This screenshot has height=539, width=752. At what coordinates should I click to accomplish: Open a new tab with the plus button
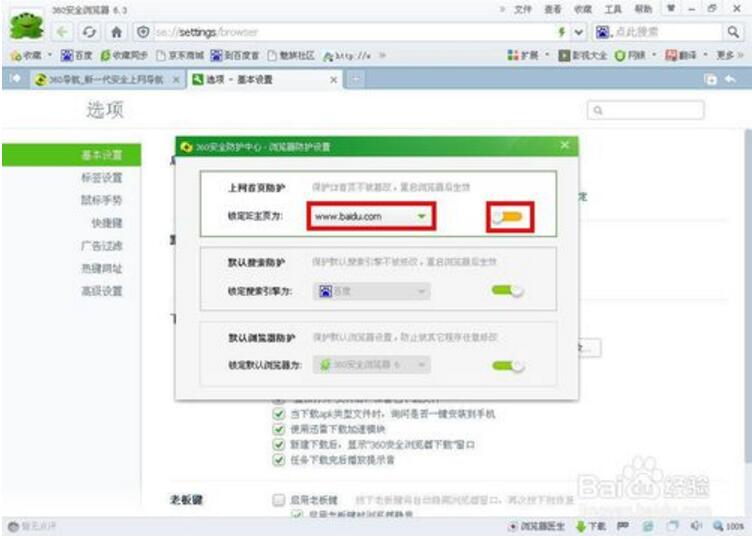pyautogui.click(x=355, y=79)
